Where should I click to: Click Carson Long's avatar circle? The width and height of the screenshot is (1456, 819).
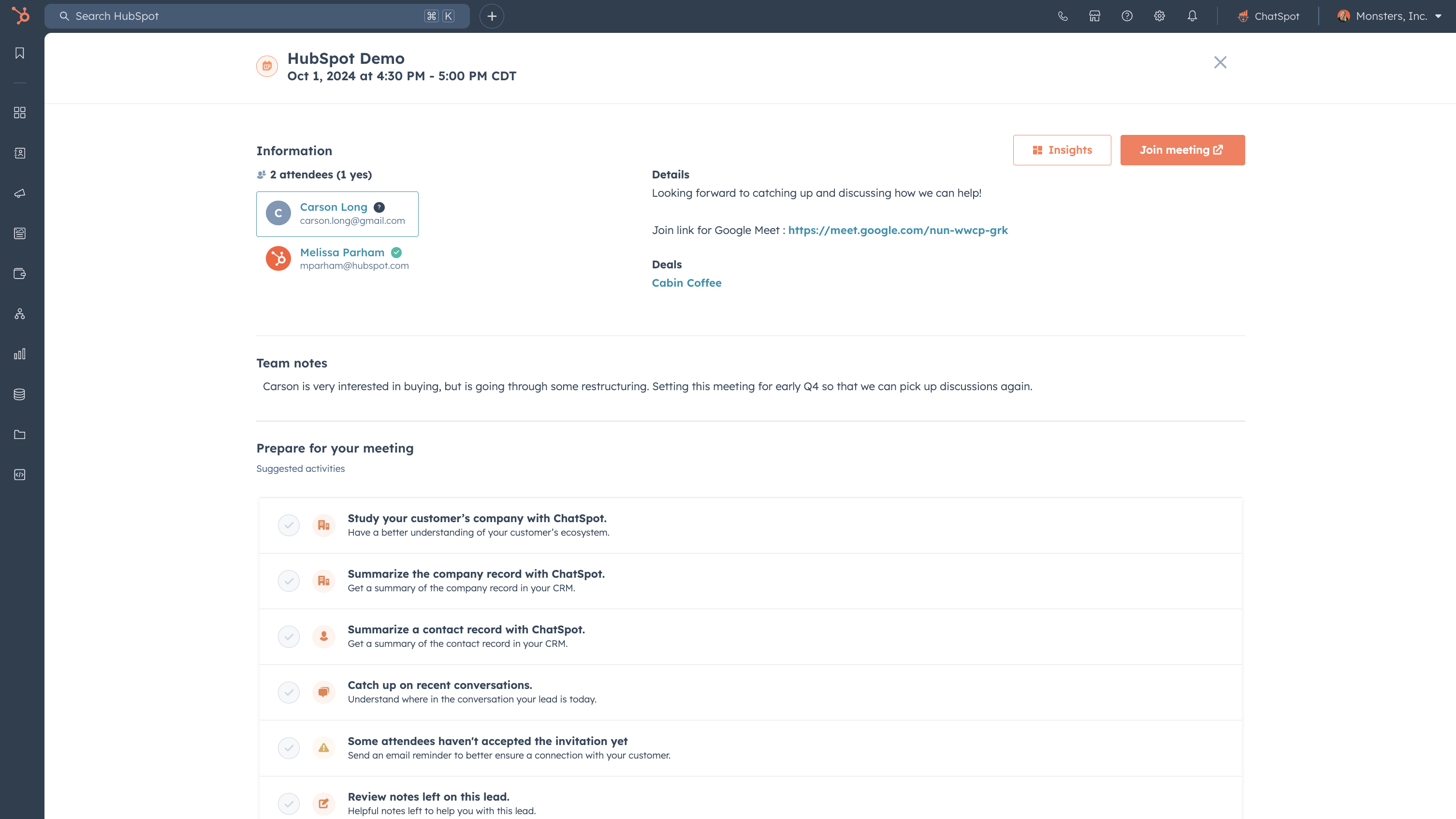(x=278, y=213)
